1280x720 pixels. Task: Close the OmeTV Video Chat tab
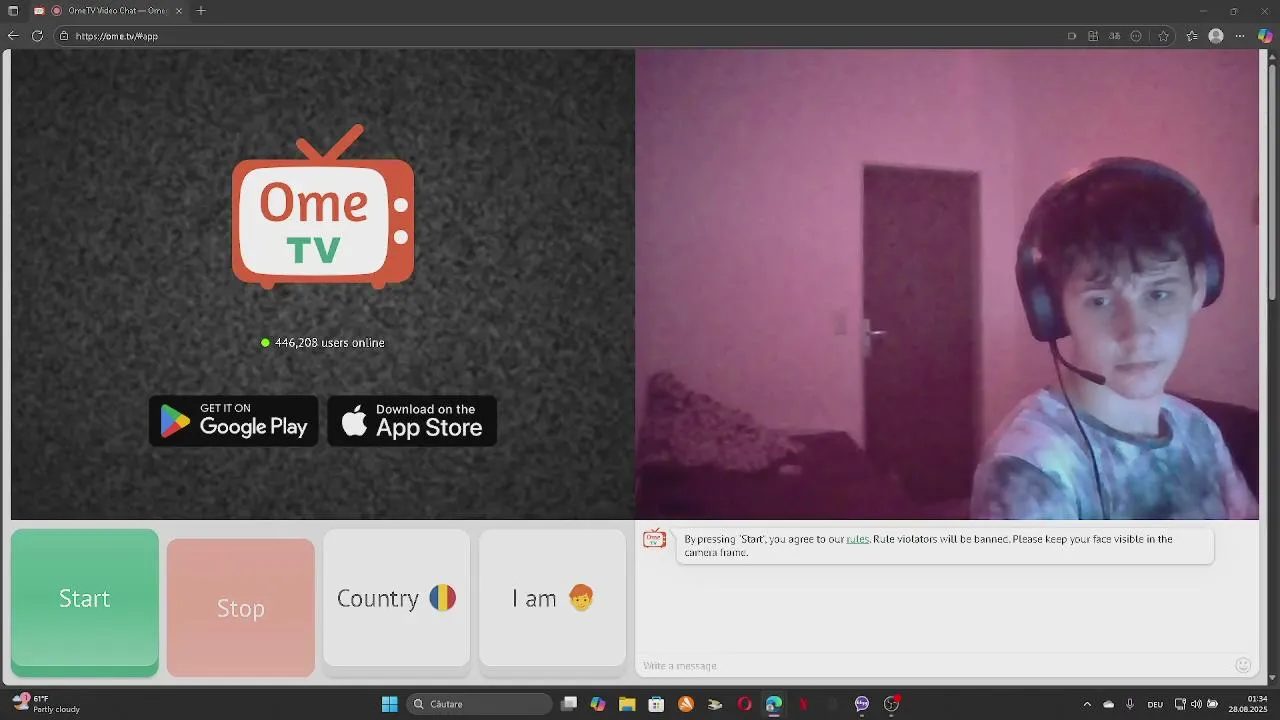(179, 11)
